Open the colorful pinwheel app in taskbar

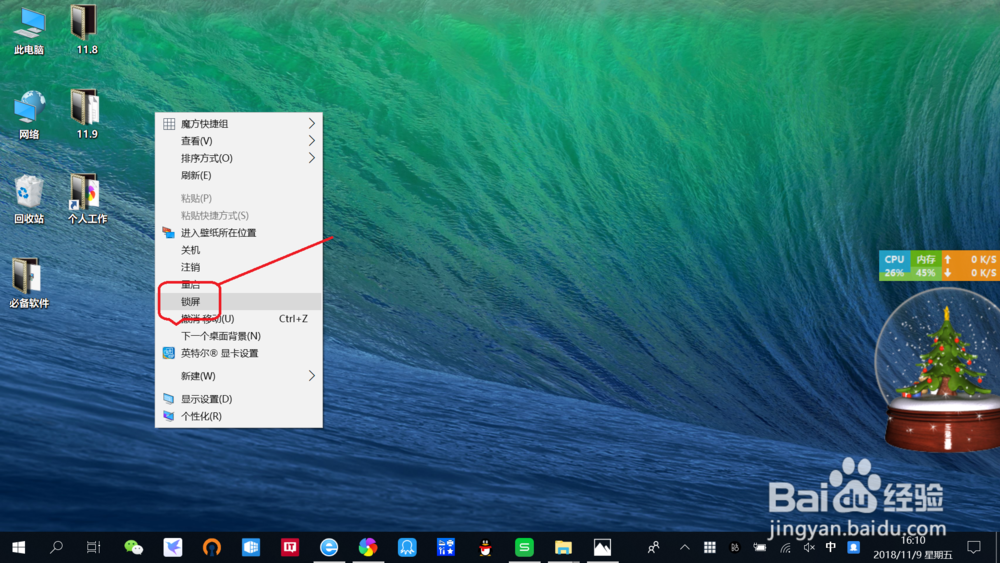[368, 547]
